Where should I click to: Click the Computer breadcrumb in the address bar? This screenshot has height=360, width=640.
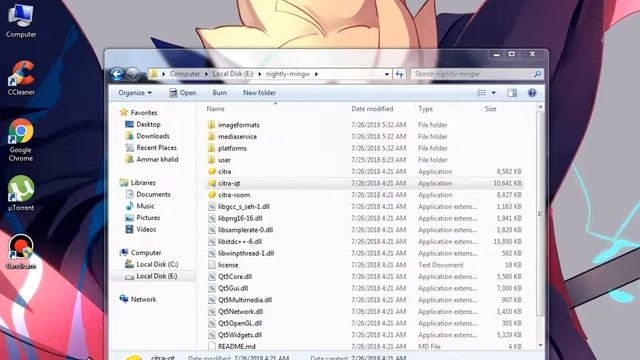[x=185, y=74]
